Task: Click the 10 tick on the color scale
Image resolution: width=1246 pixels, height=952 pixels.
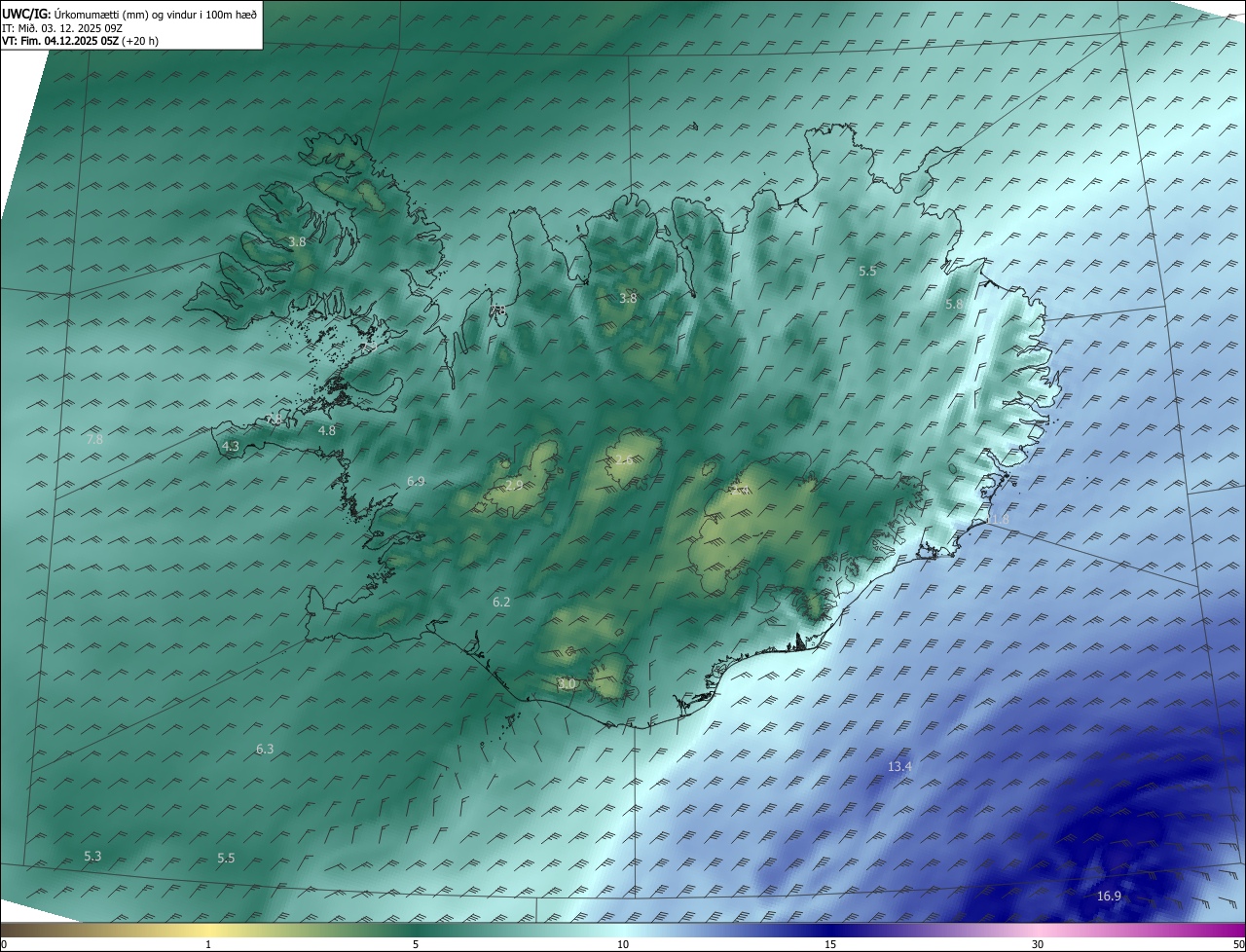Action: point(623,944)
